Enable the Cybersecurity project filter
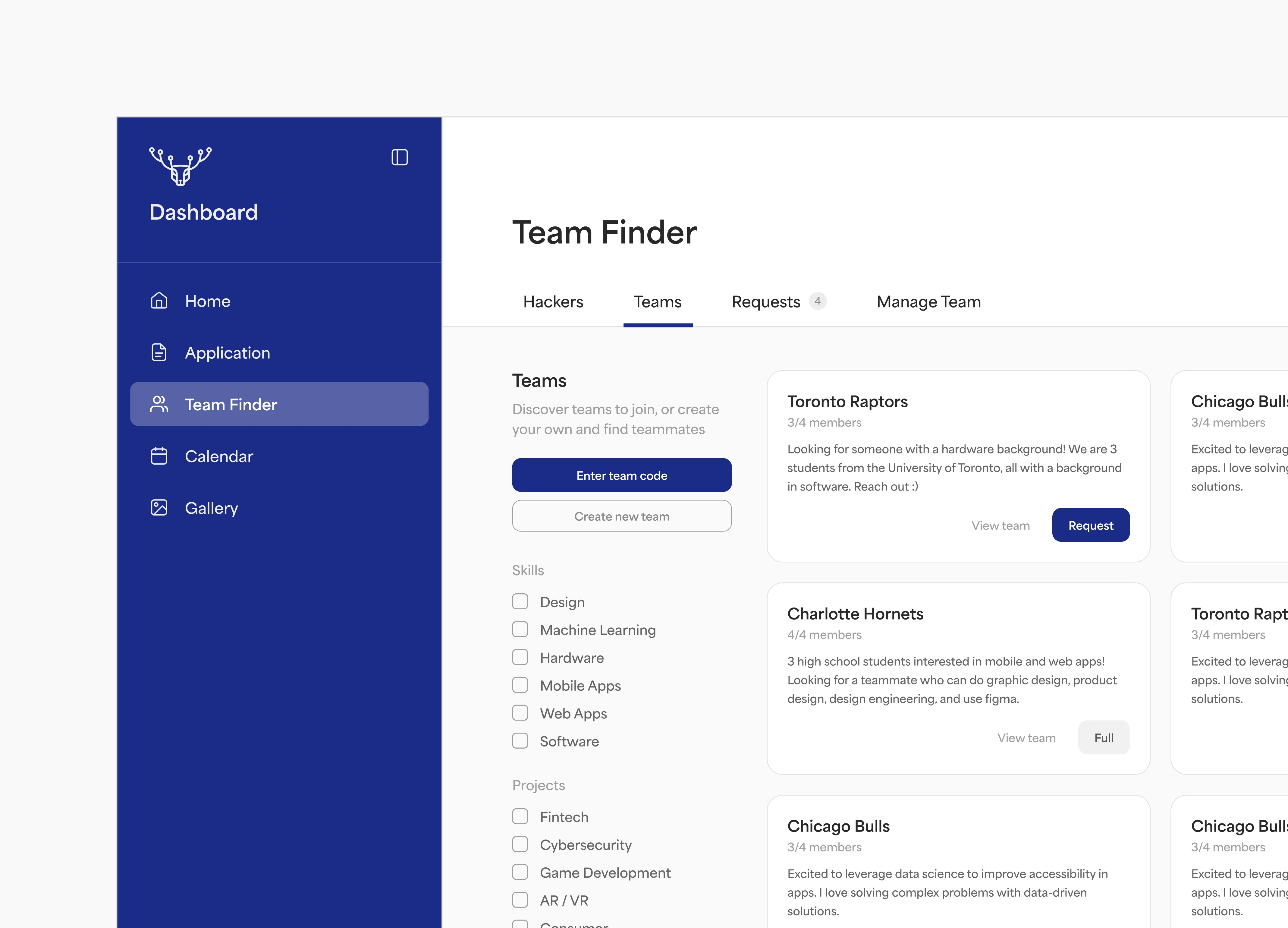 [x=520, y=844]
